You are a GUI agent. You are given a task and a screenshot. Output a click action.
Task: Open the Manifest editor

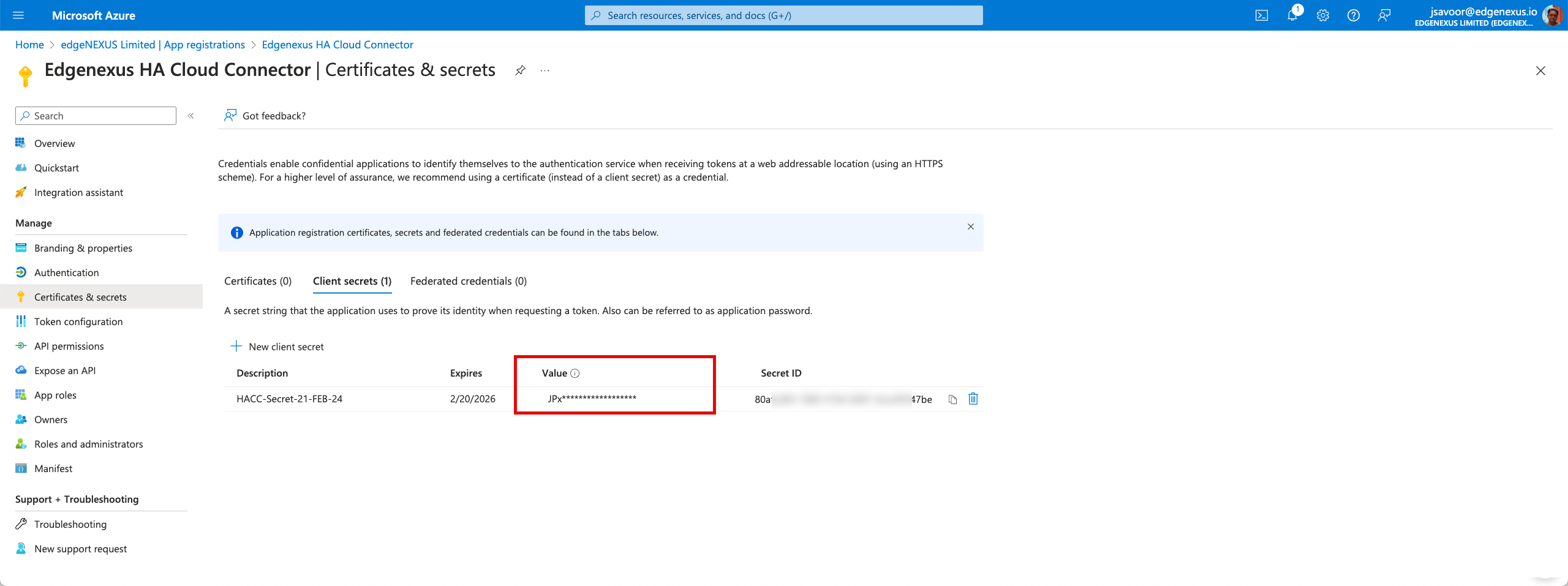coord(53,468)
